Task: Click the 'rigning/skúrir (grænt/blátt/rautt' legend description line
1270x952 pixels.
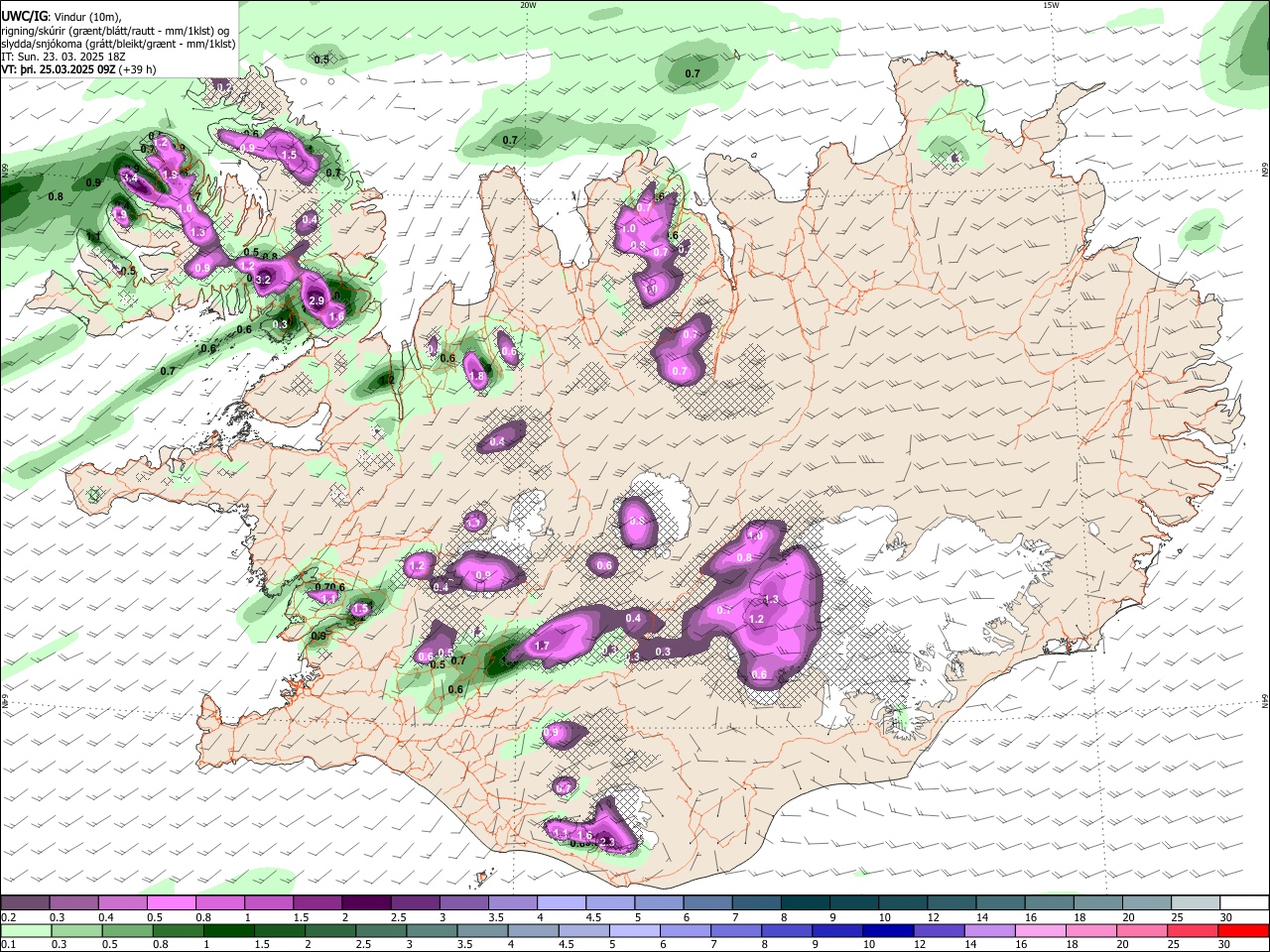Action: (x=115, y=30)
